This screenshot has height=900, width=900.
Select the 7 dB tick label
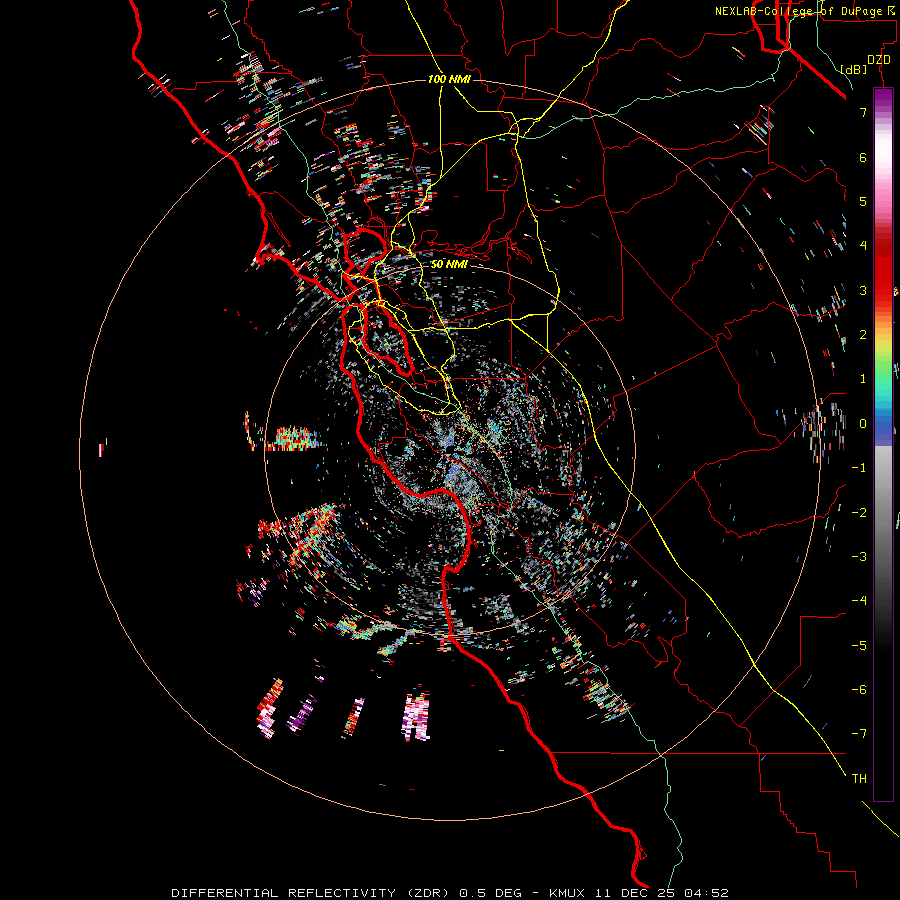[x=863, y=112]
